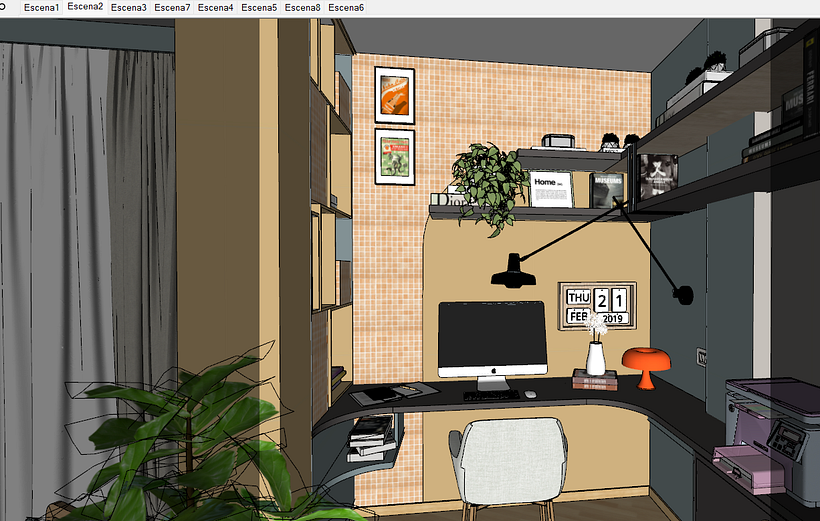The height and width of the screenshot is (521, 820).
Task: Open the Escena6 scene tab
Action: 346,7
